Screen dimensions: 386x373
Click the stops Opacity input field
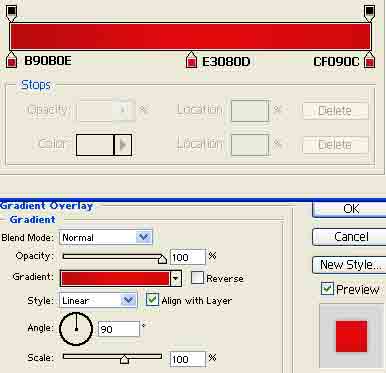tap(106, 110)
